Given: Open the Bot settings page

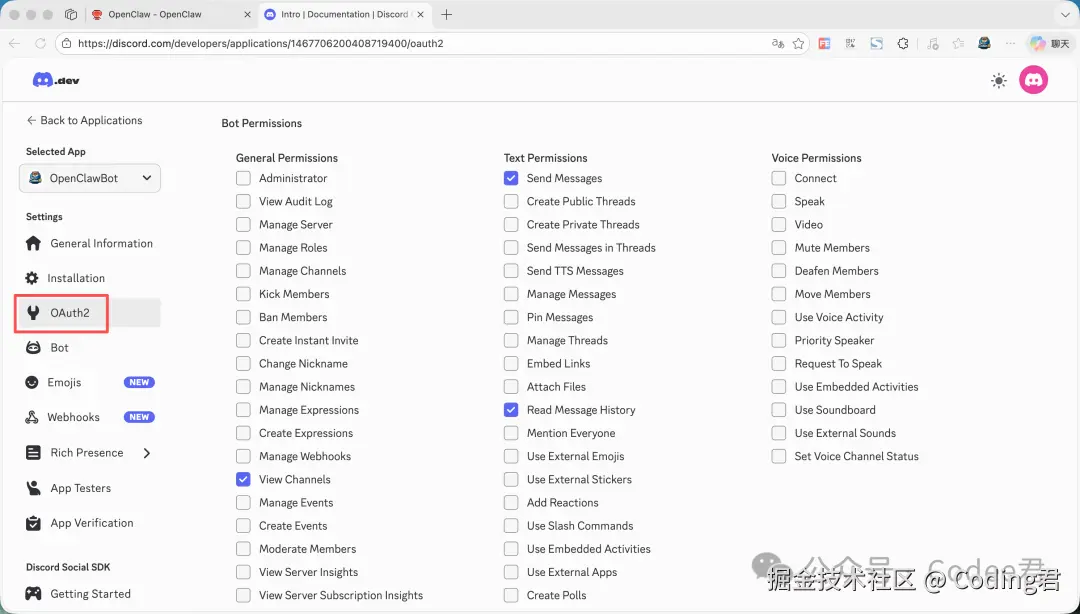Looking at the screenshot, I should [59, 347].
